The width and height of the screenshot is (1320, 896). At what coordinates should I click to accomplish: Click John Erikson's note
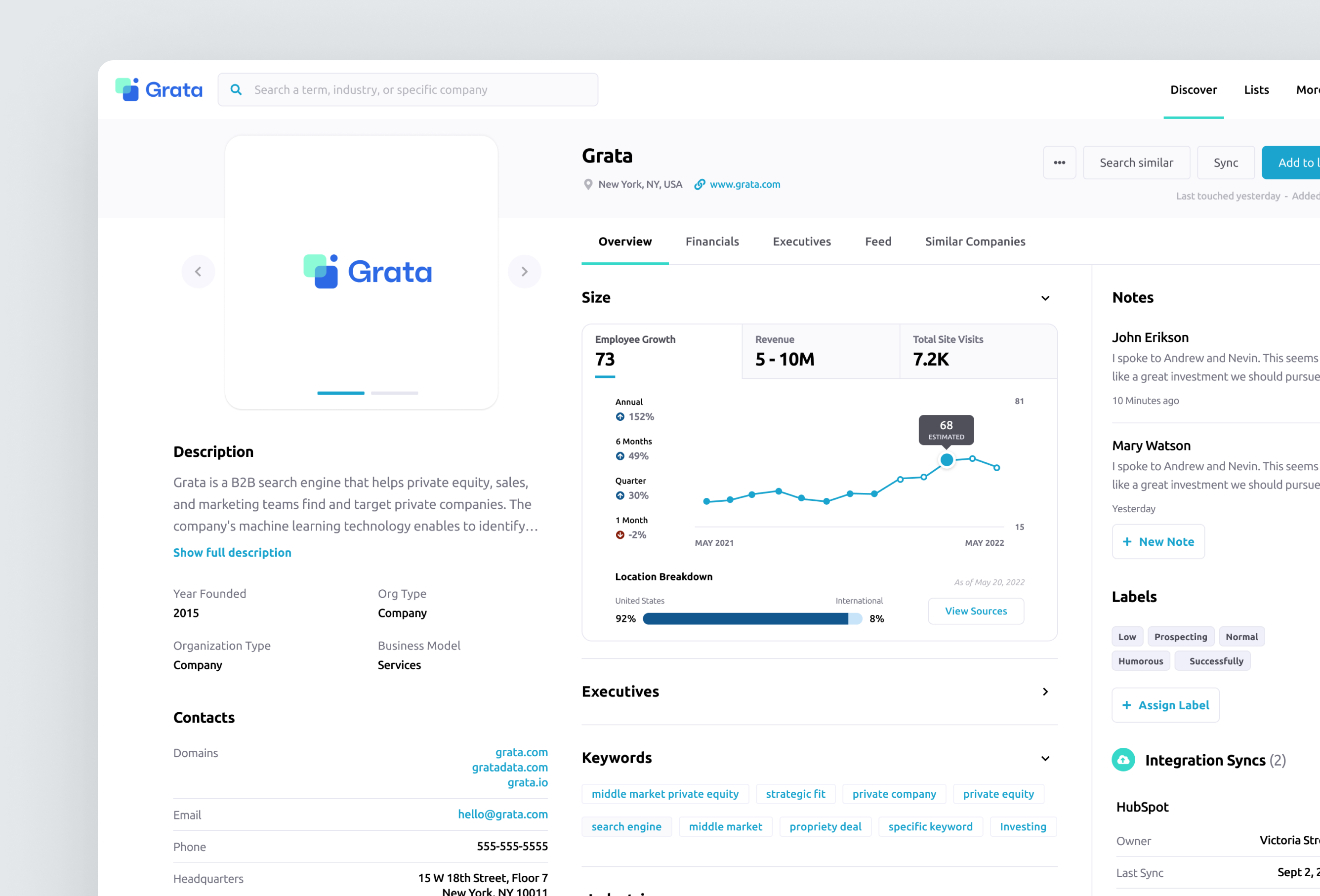[x=1215, y=368]
